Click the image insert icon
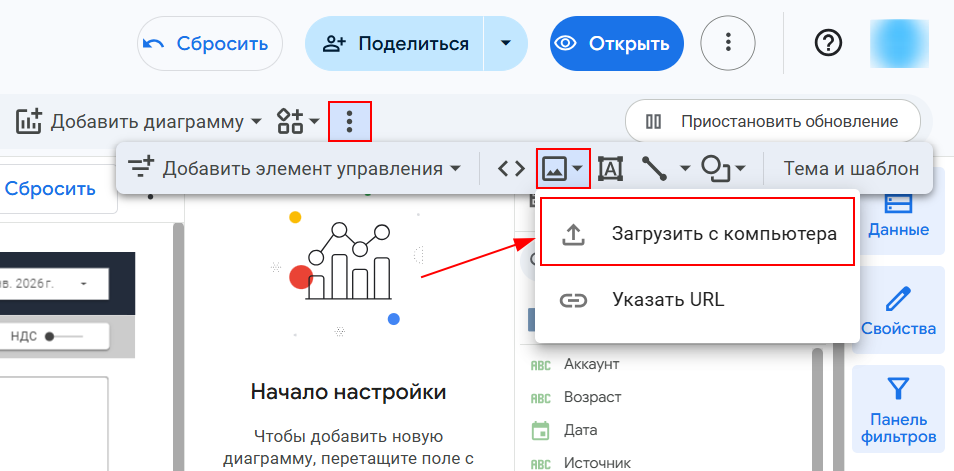954x471 pixels. coord(555,169)
